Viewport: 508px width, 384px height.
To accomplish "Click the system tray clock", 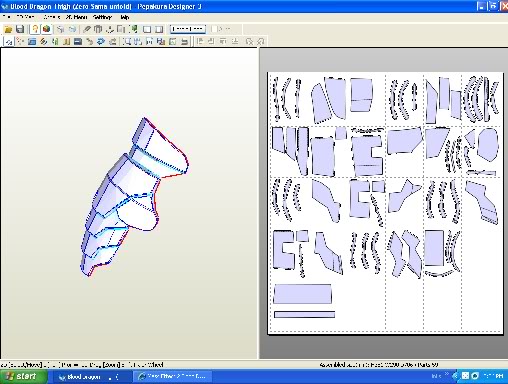I will [x=493, y=377].
